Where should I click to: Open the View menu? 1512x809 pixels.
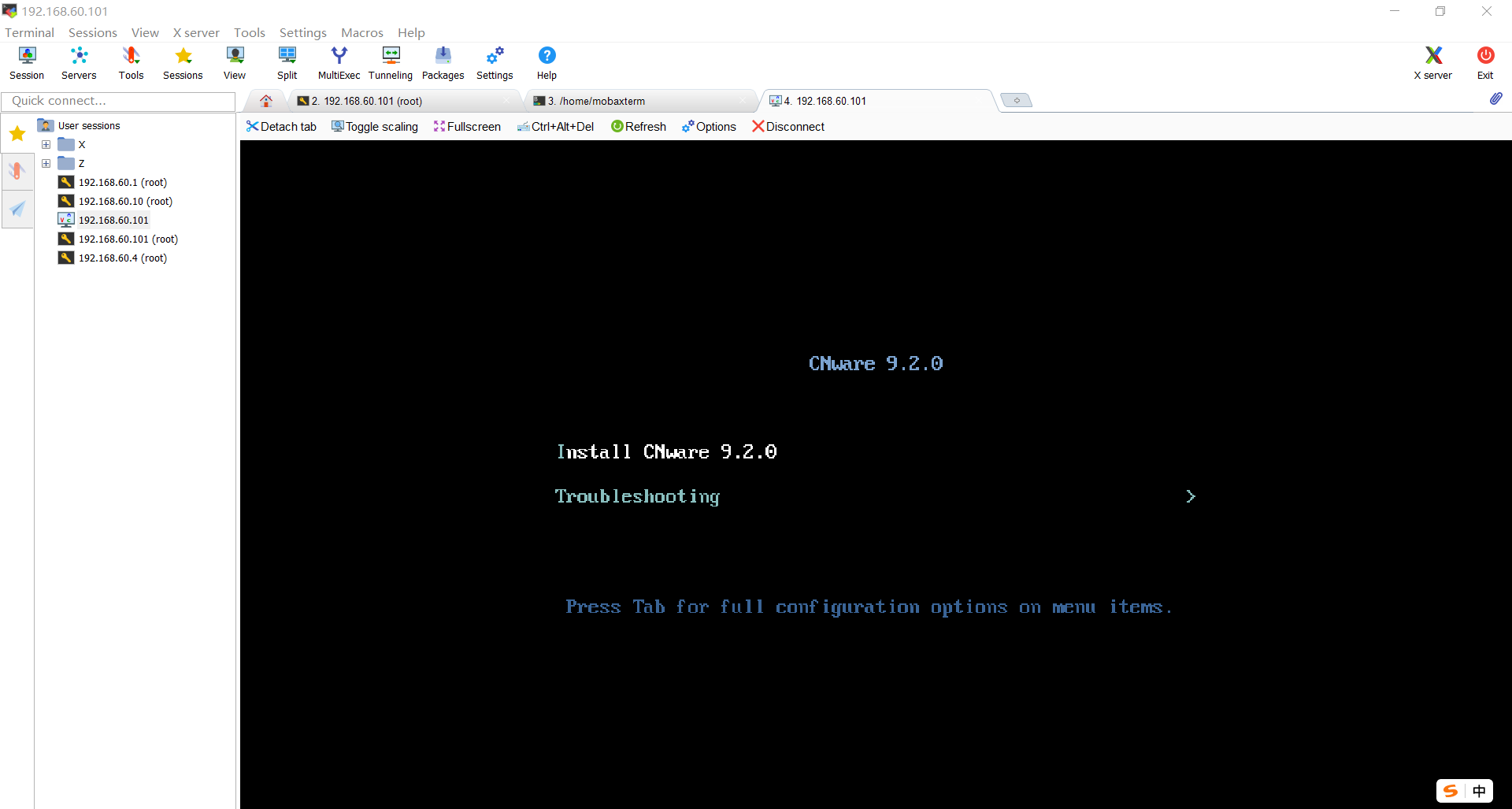(x=145, y=32)
